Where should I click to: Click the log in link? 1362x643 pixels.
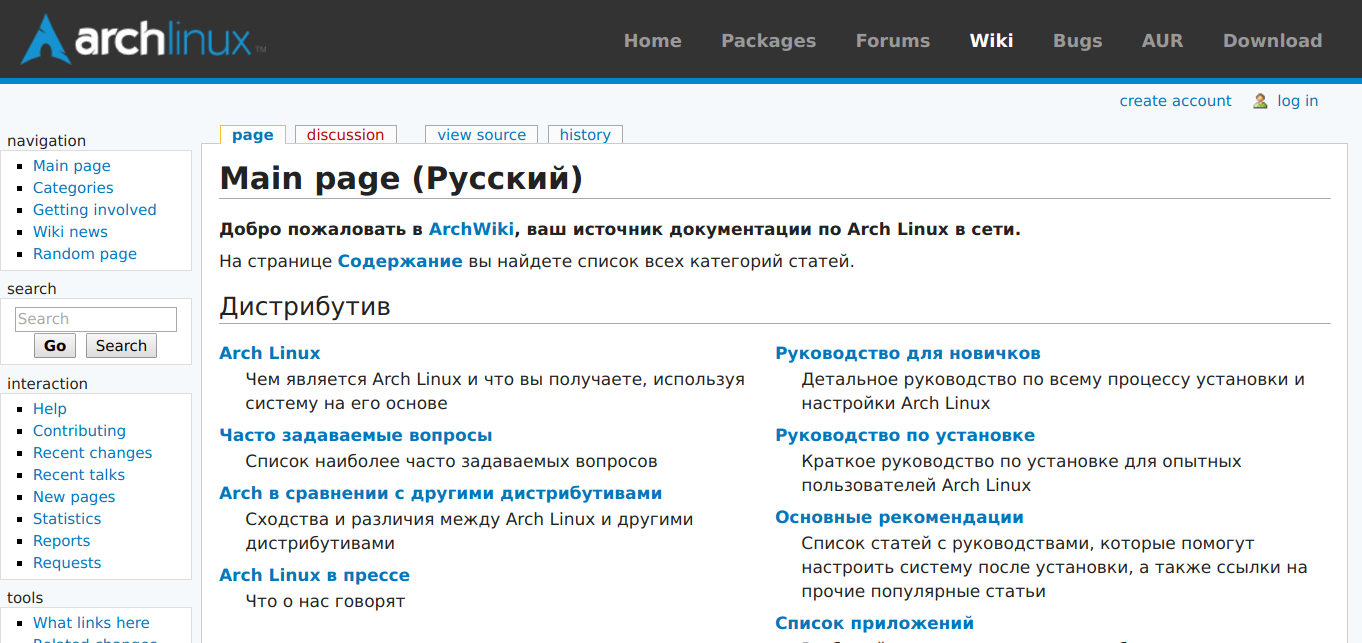click(1297, 101)
